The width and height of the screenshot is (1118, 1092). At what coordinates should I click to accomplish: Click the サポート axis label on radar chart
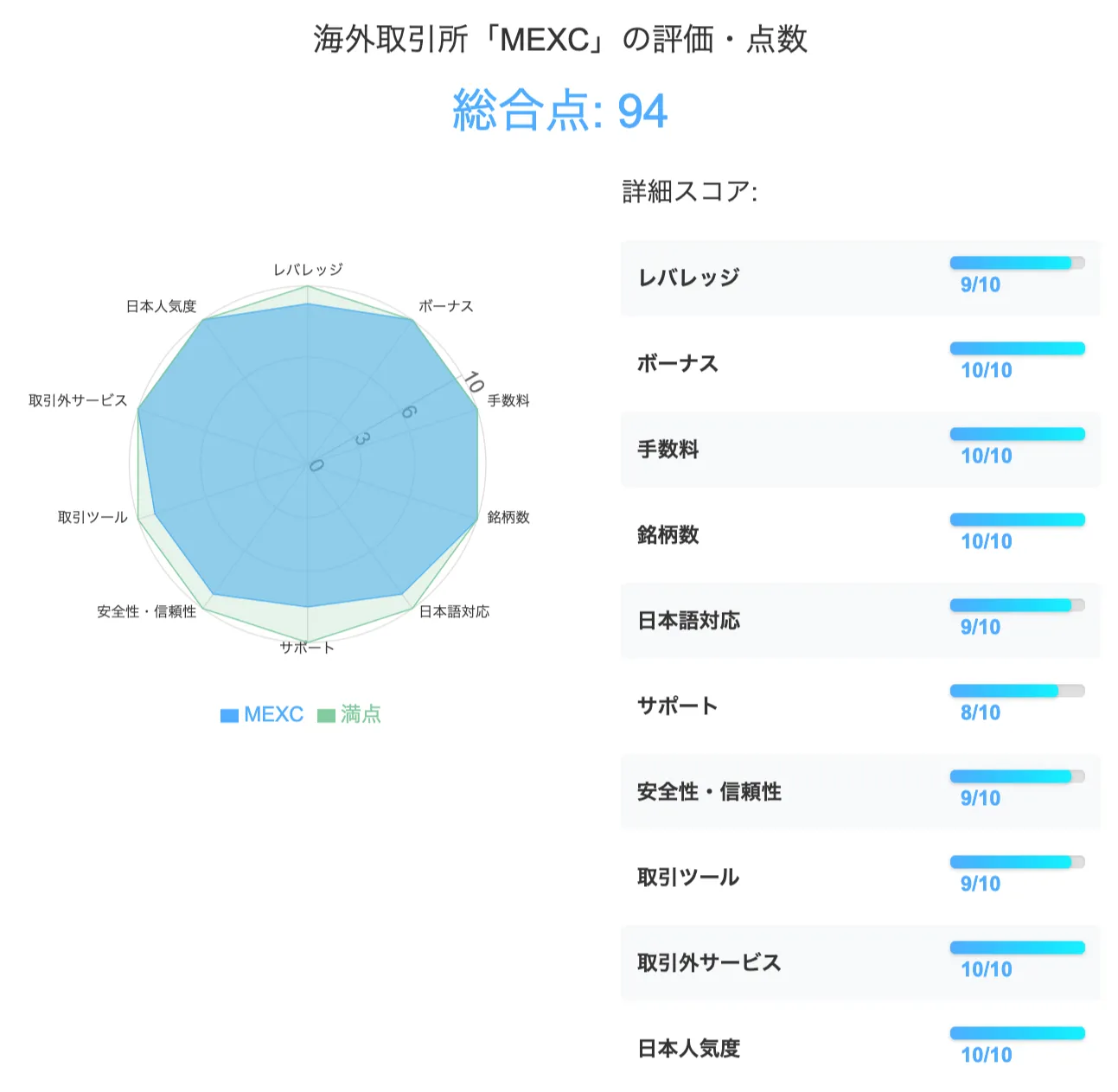(307, 648)
